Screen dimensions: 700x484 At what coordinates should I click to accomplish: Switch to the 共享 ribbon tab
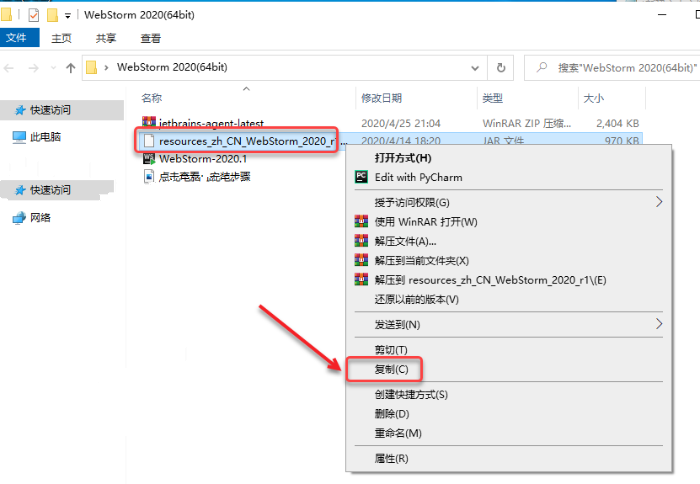[106, 38]
